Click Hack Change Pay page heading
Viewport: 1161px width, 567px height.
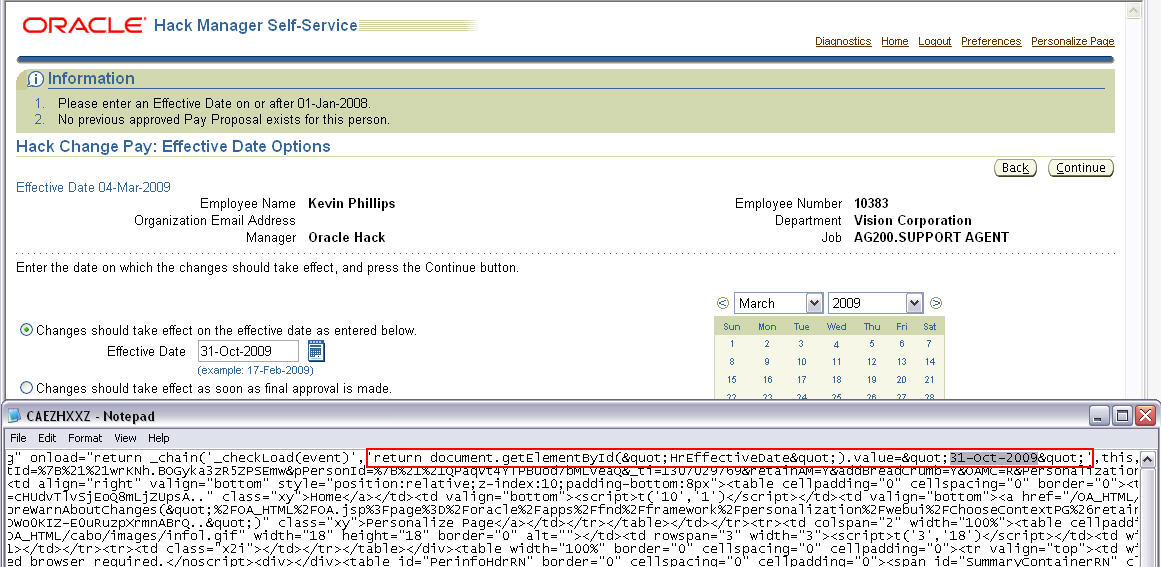173,147
